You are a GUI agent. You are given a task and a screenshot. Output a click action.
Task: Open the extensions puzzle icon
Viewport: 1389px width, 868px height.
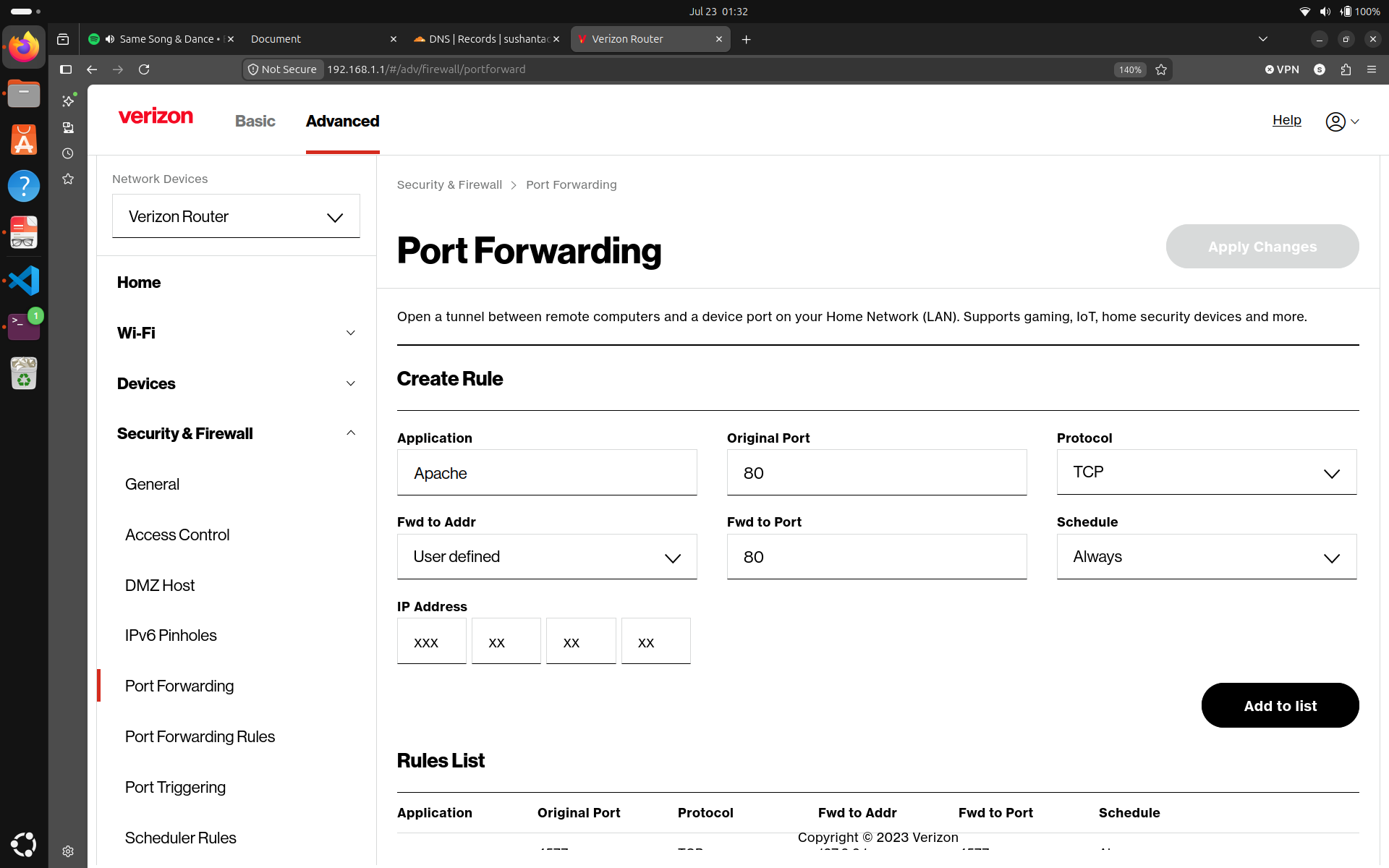point(1346,69)
